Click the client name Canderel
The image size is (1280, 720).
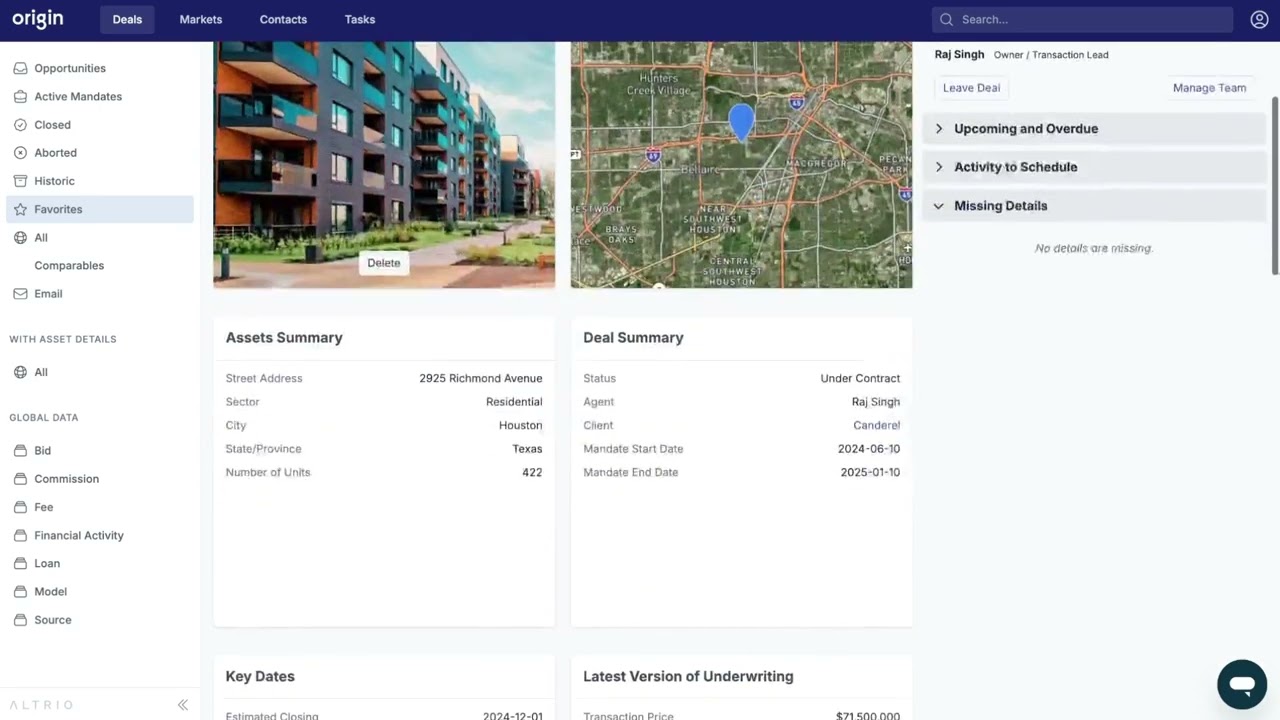877,425
